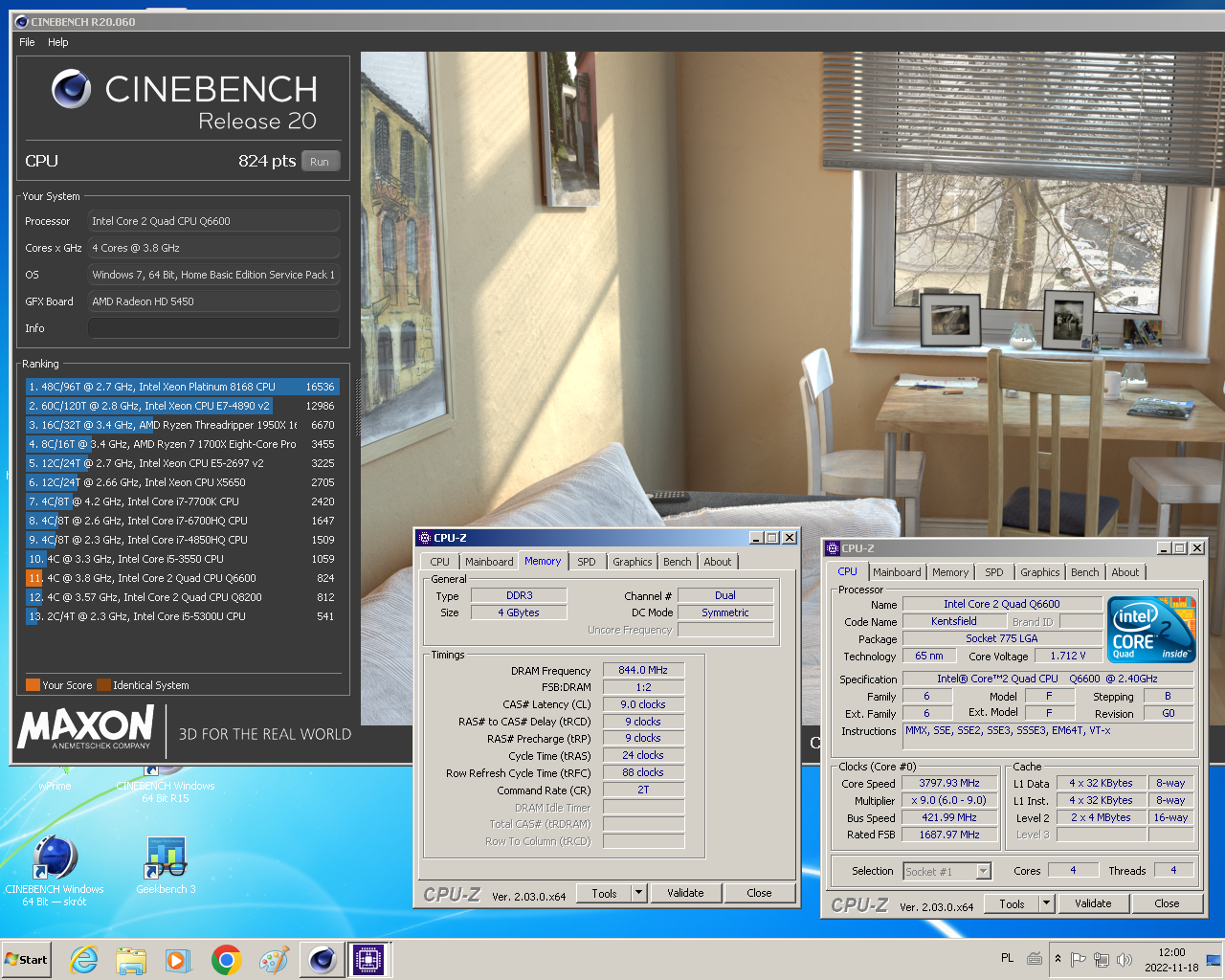Image resolution: width=1225 pixels, height=980 pixels.
Task: Open the network status tray icon
Action: (x=1102, y=959)
